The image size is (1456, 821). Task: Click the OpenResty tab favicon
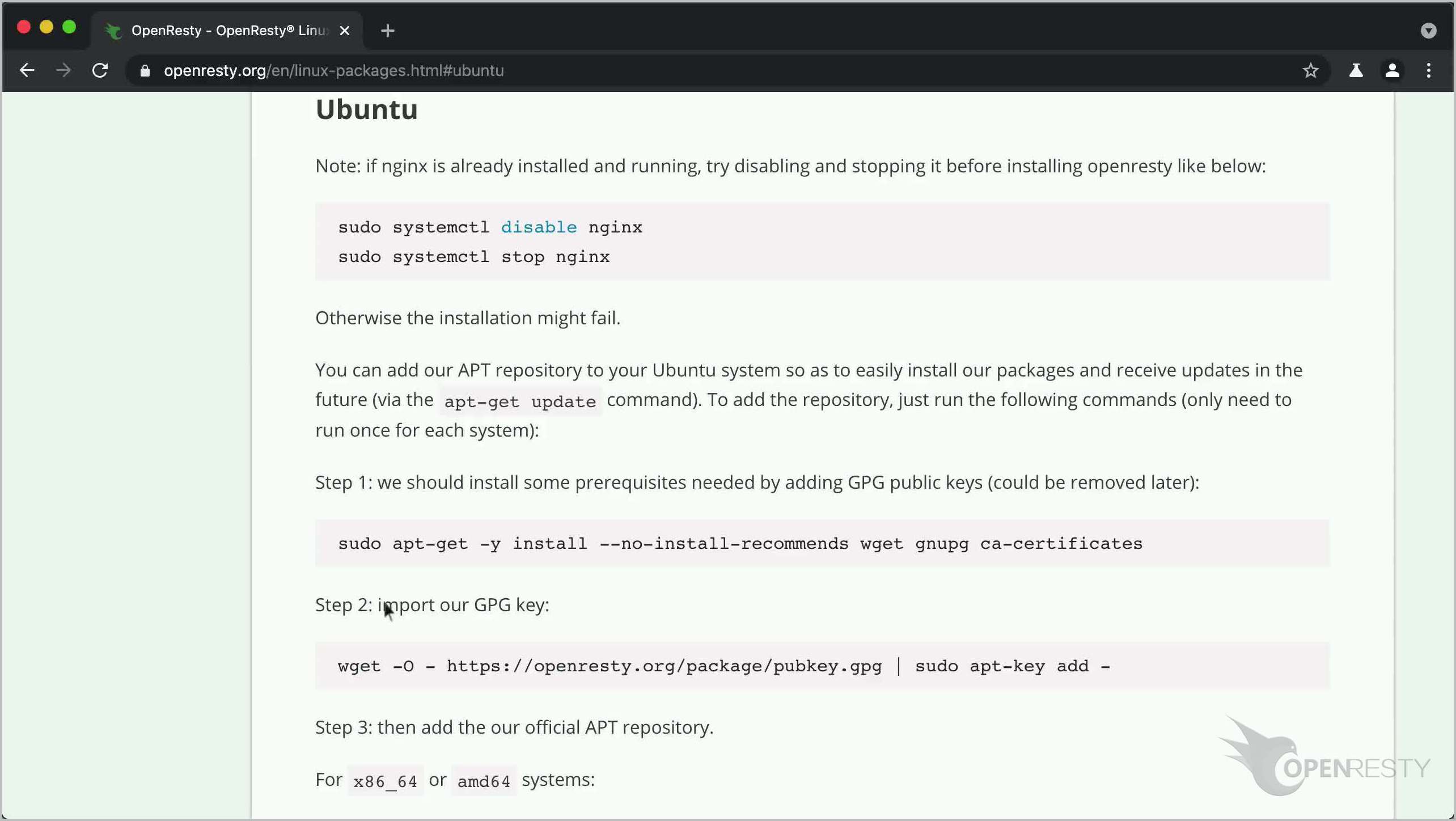[114, 31]
